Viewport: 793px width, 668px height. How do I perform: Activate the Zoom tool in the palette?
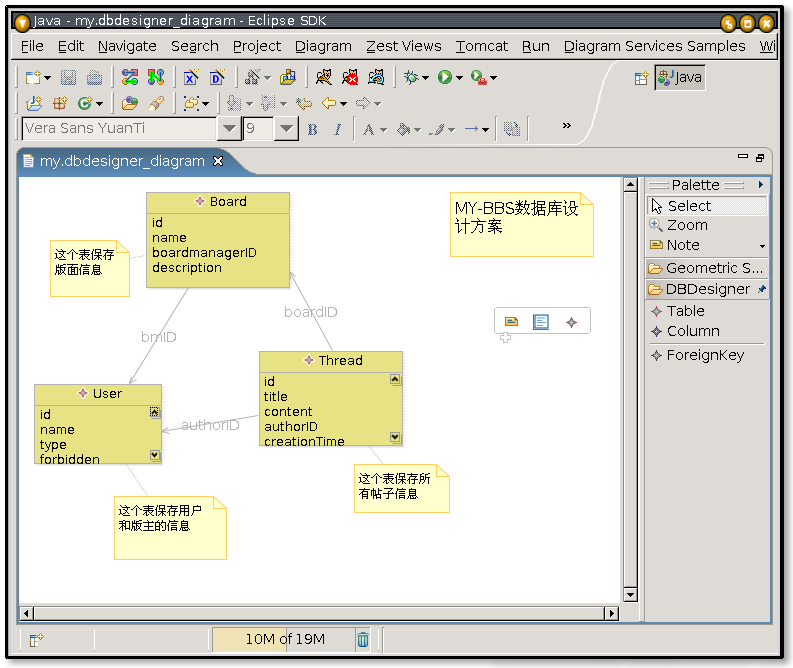point(686,225)
